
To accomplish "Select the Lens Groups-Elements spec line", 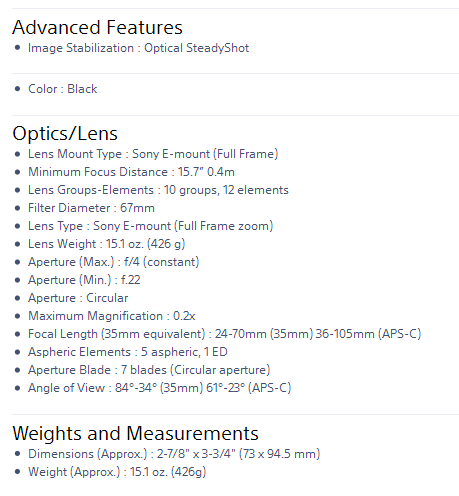I will (158, 190).
